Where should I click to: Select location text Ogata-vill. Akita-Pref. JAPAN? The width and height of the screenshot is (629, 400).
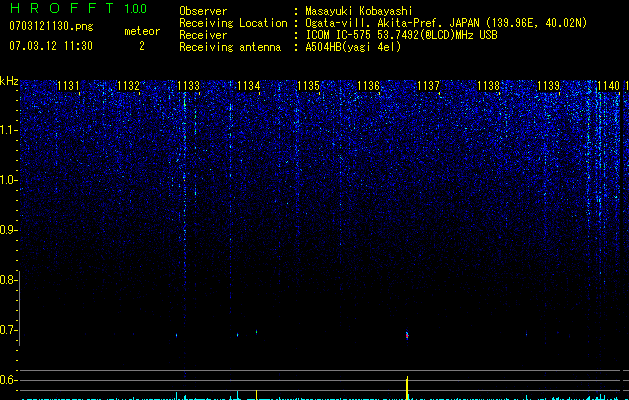coord(392,23)
